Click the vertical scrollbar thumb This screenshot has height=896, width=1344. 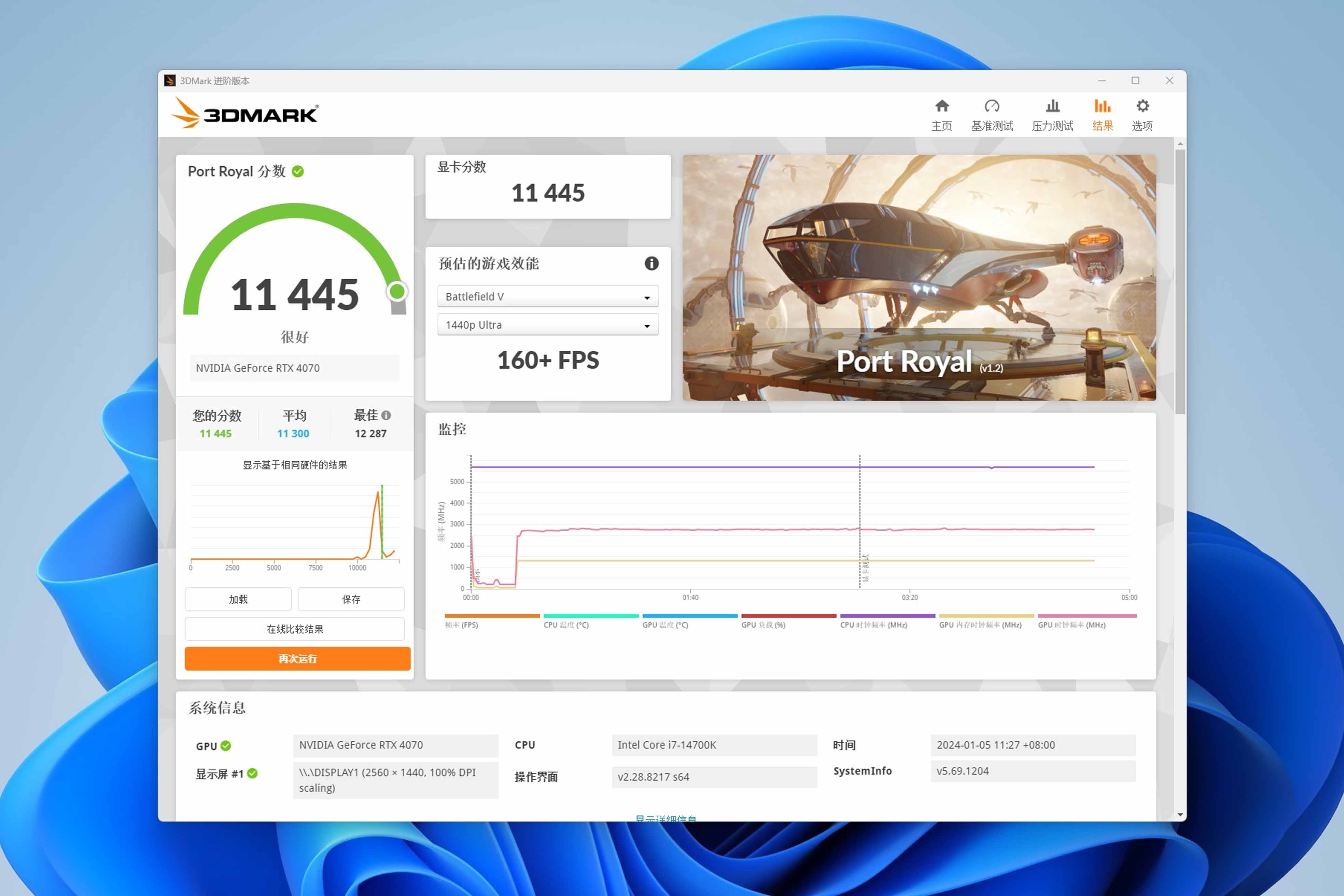click(x=1180, y=281)
